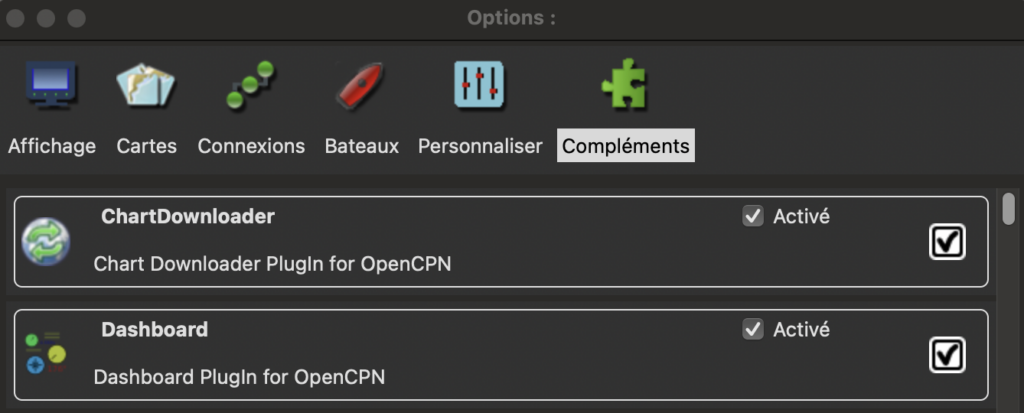
Task: Select the Dashboard PlugIn for OpenCPN description
Action: (x=239, y=377)
